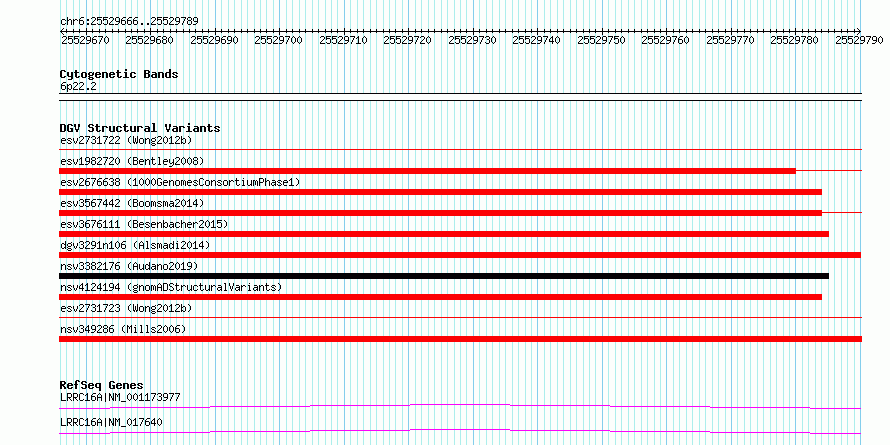Click ruler position 25529730
This screenshot has height=445, width=890.
(x=472, y=40)
